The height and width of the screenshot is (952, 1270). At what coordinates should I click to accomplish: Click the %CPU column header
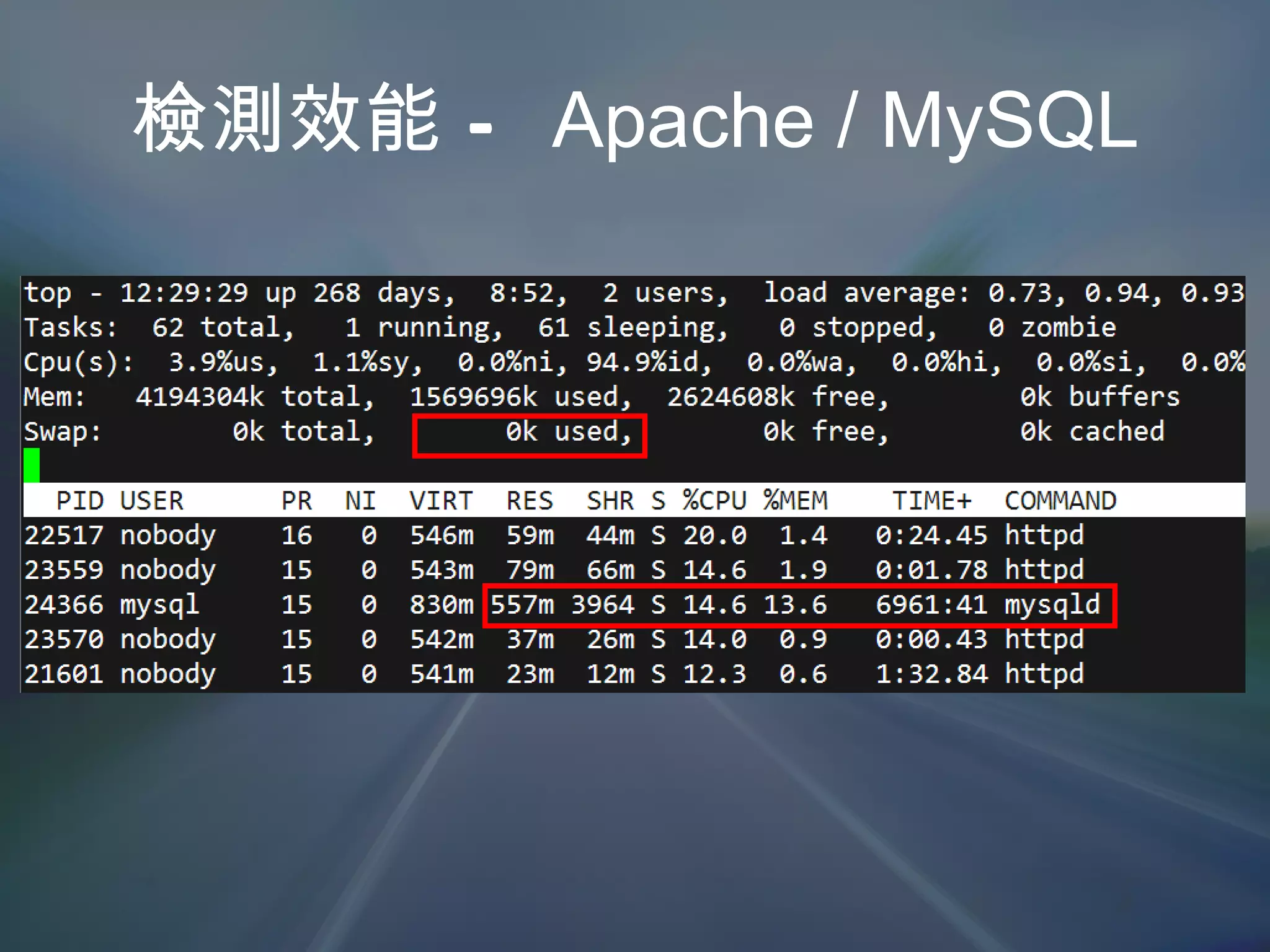(x=715, y=501)
